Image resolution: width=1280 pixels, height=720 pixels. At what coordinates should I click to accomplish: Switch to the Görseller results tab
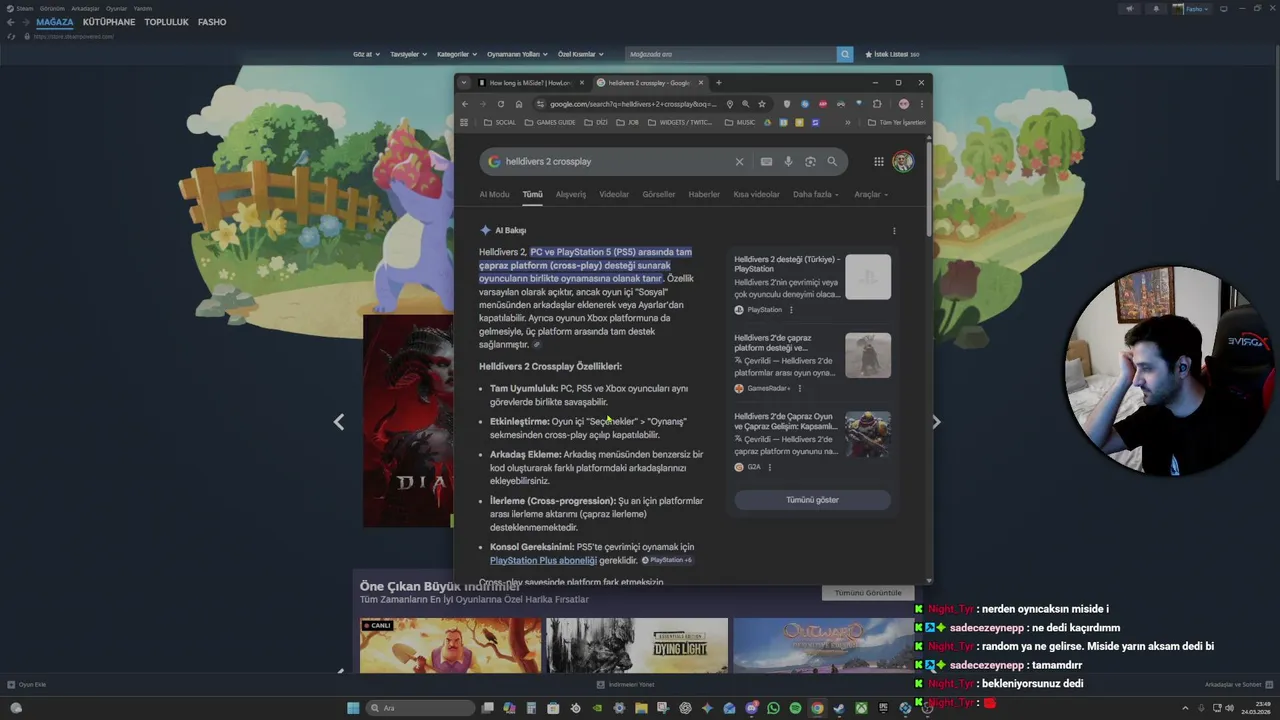(x=659, y=195)
